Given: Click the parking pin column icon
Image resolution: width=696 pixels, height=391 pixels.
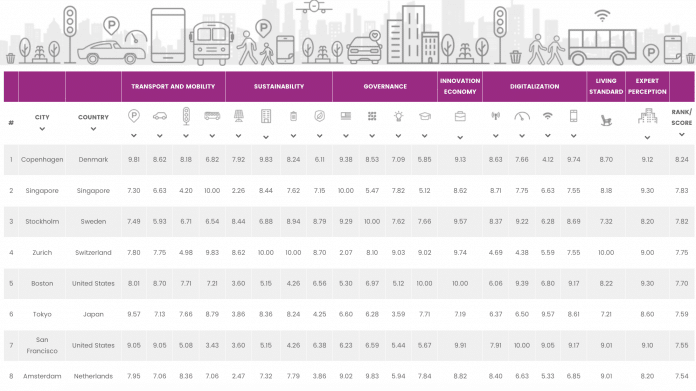Looking at the screenshot, I should tap(134, 116).
